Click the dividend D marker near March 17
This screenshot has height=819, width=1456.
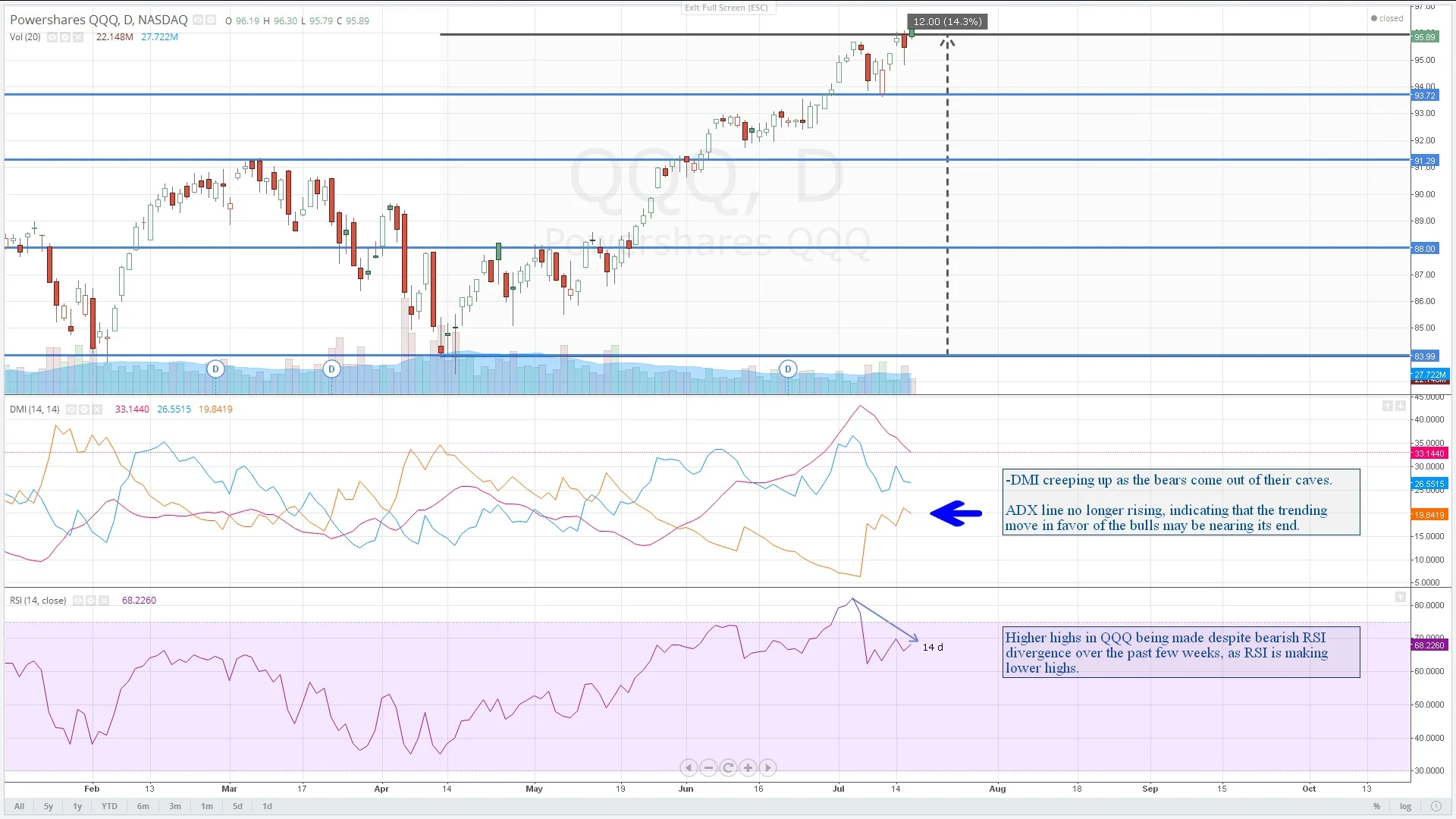[331, 369]
